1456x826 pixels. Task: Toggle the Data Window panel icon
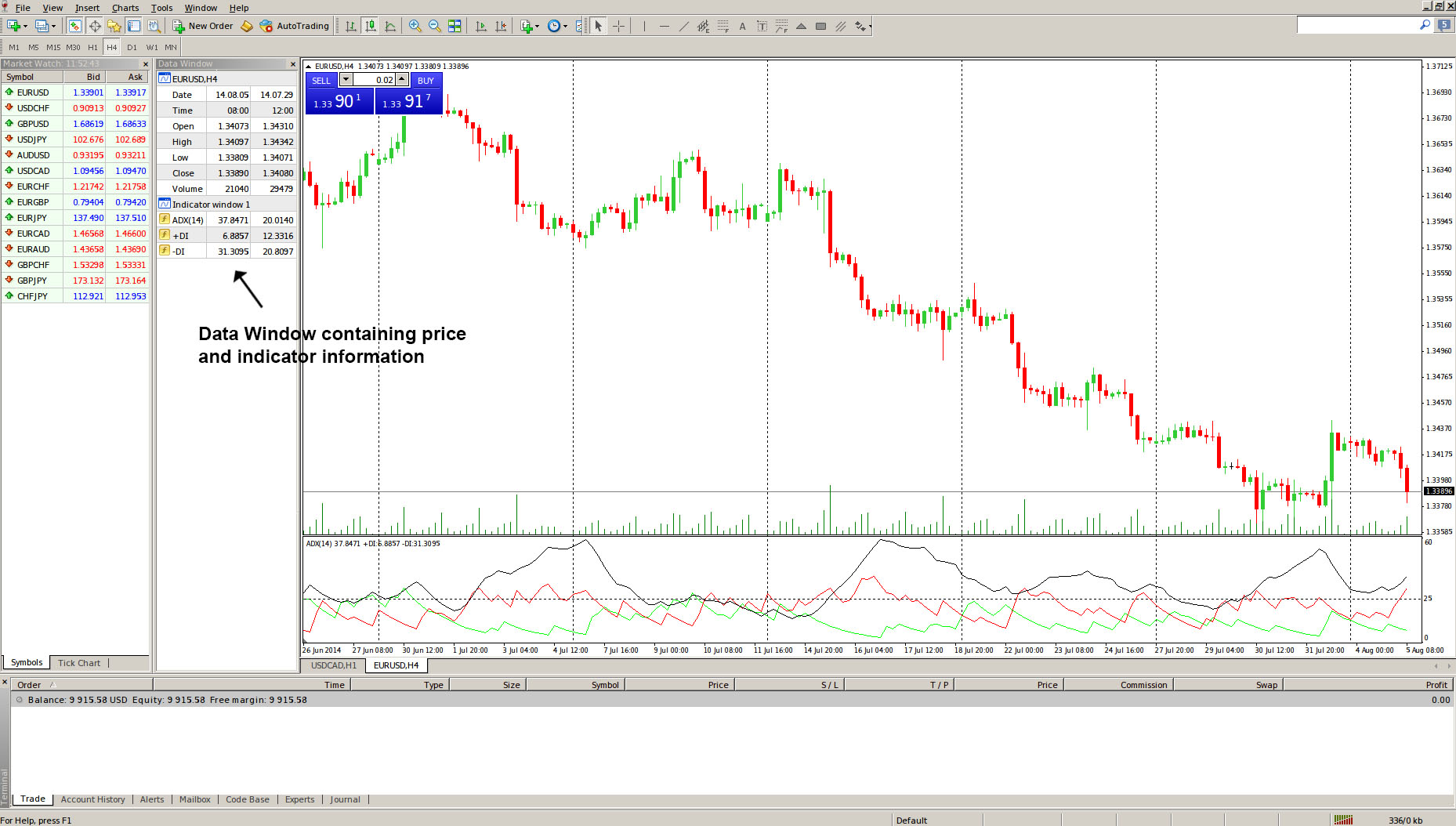pyautogui.click(x=95, y=26)
